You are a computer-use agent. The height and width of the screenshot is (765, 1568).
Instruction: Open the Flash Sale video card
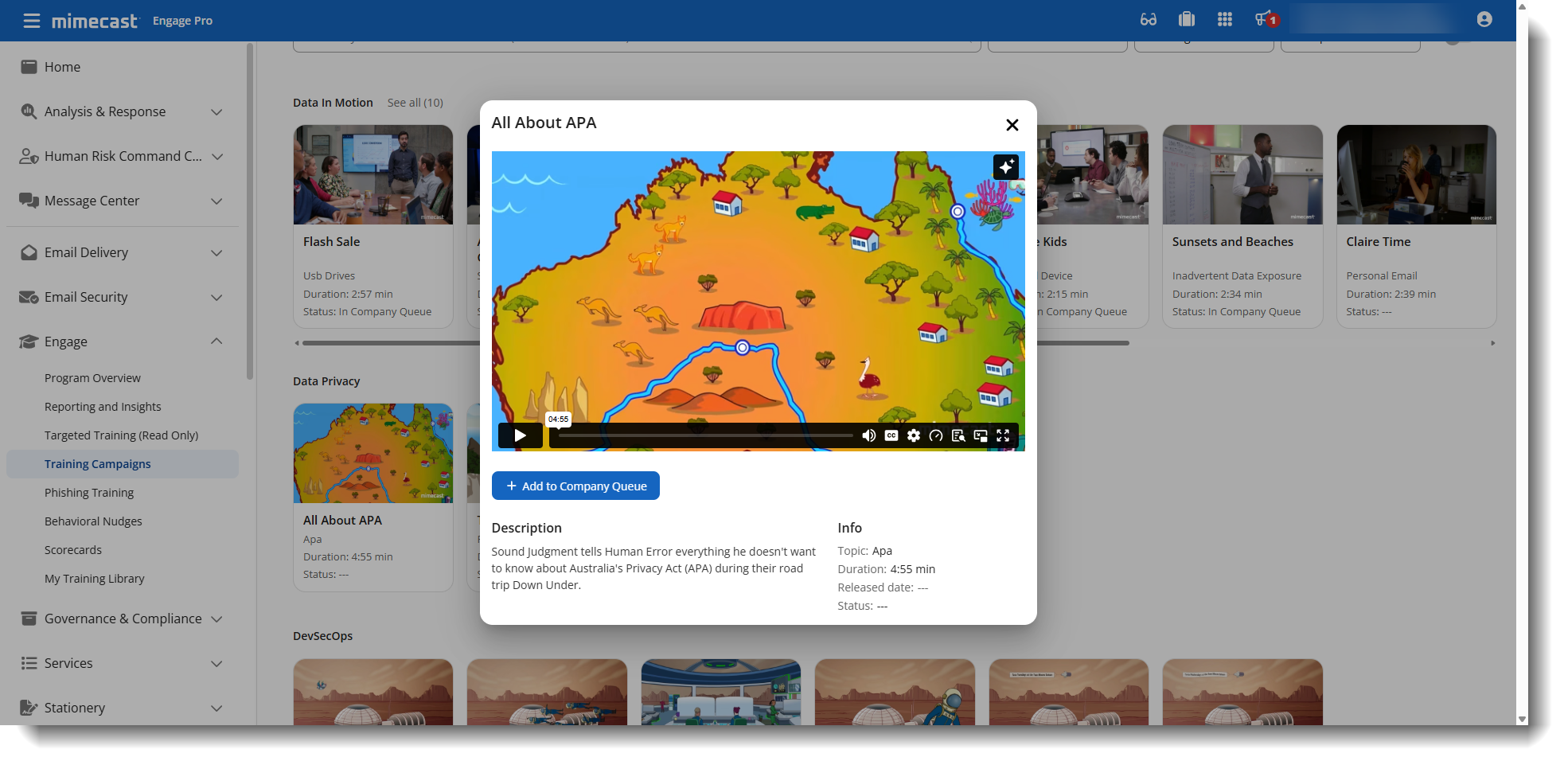coord(373,226)
